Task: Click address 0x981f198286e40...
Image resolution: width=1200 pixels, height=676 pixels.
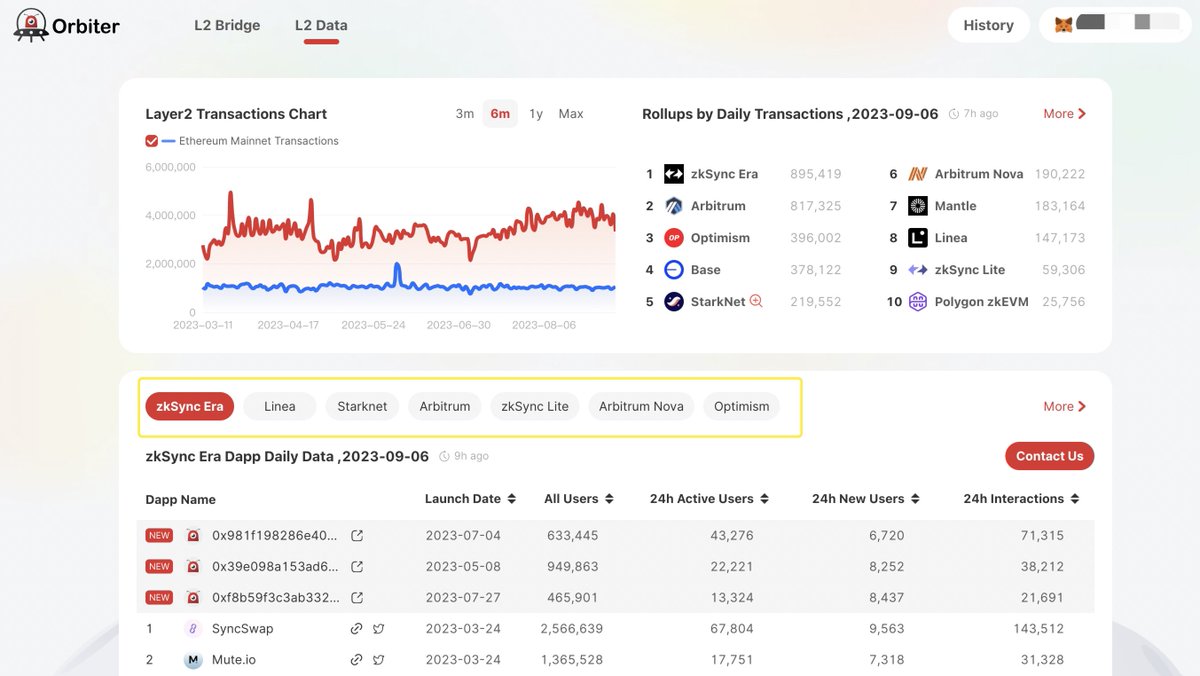Action: coord(275,535)
